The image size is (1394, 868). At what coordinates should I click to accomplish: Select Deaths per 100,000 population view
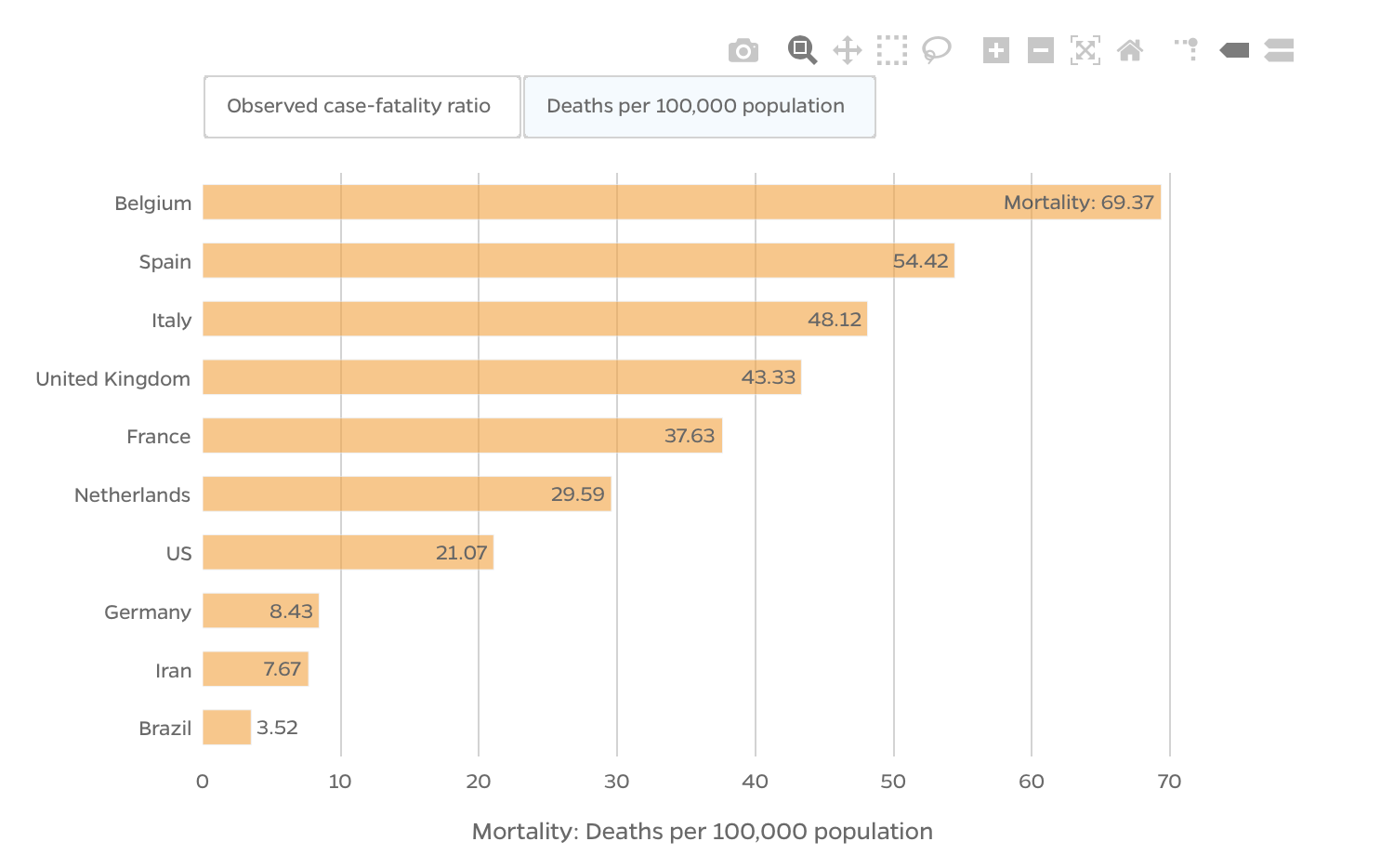tap(699, 107)
